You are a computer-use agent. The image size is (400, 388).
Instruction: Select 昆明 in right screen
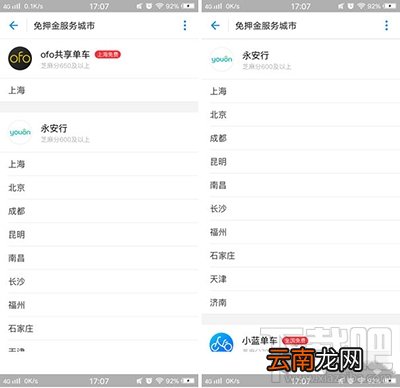(x=301, y=162)
